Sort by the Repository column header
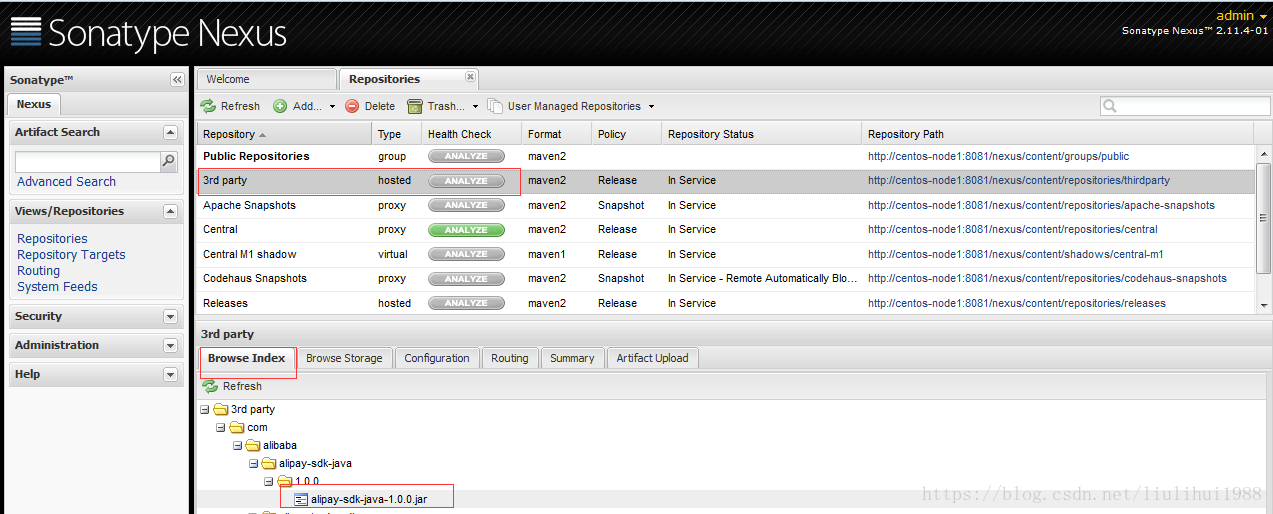The height and width of the screenshot is (514, 1273). coord(284,134)
